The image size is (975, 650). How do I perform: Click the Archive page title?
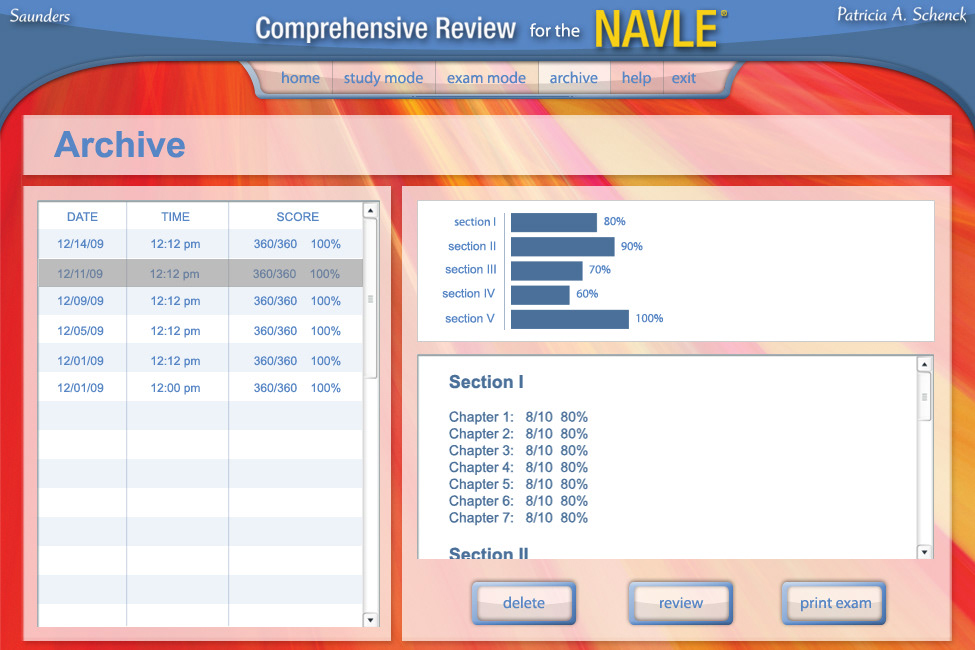(x=119, y=144)
